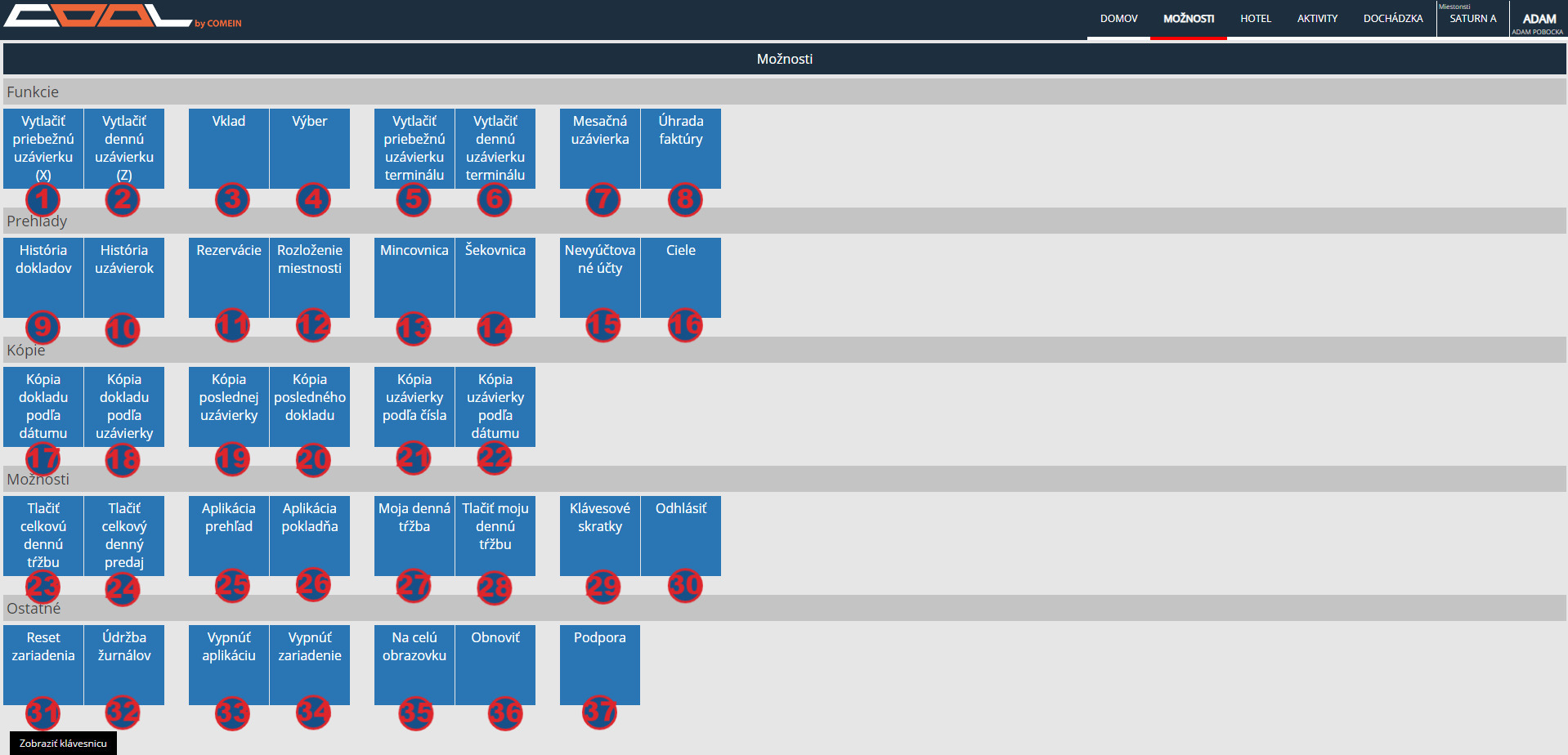Screen dimensions: 1568x755
Task: Open the Rezervácie tile
Action: 229,277
